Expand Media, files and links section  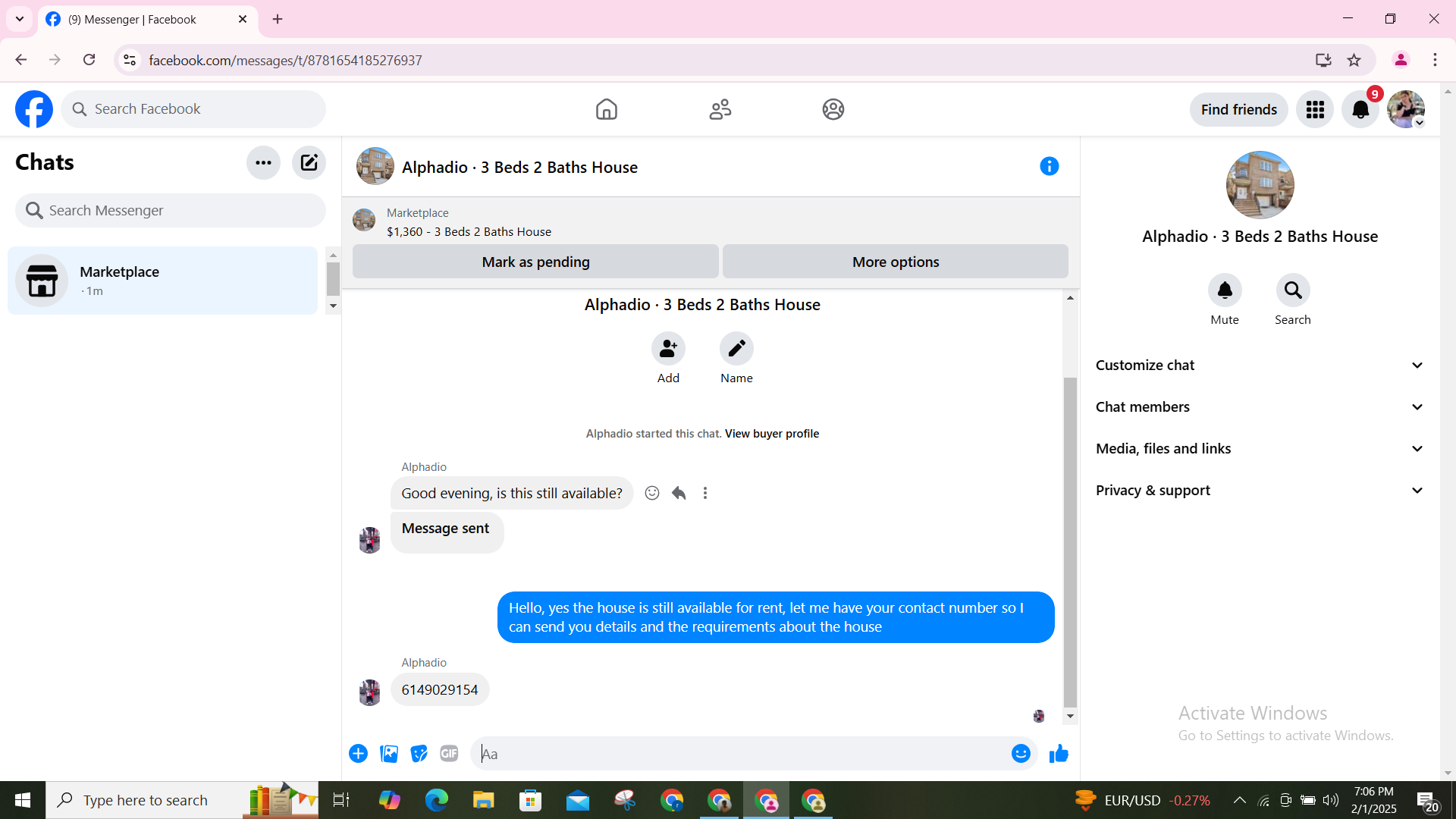pos(1259,449)
